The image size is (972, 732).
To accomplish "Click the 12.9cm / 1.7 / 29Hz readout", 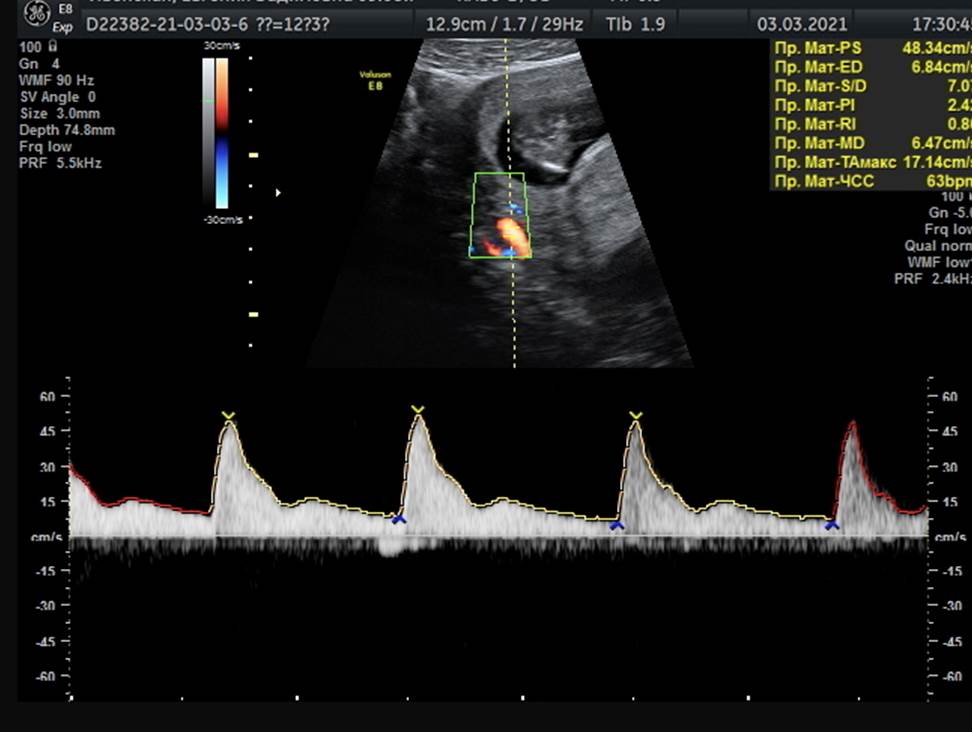I will (x=505, y=24).
